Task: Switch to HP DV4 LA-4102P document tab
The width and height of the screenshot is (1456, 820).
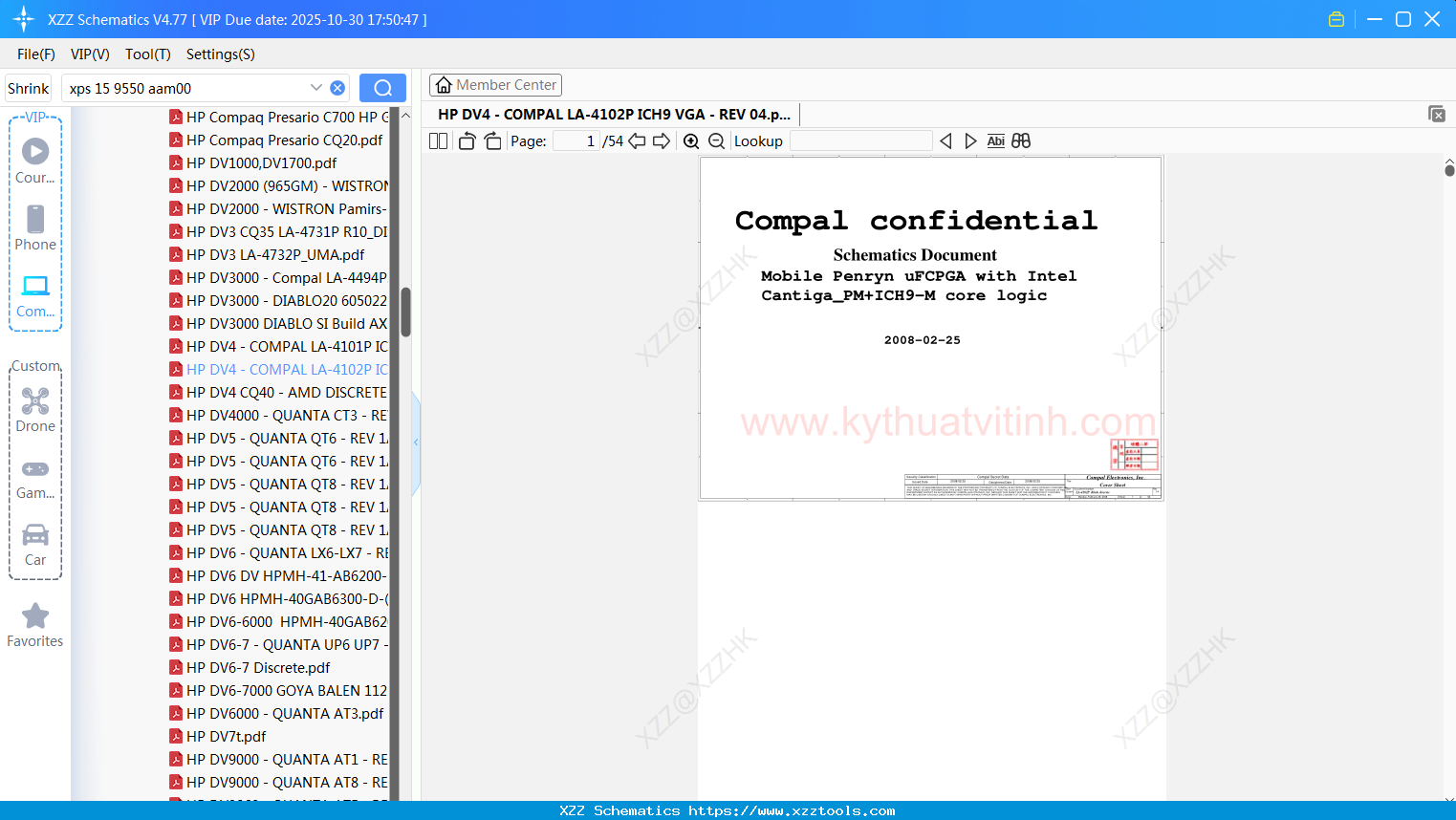Action: (614, 114)
